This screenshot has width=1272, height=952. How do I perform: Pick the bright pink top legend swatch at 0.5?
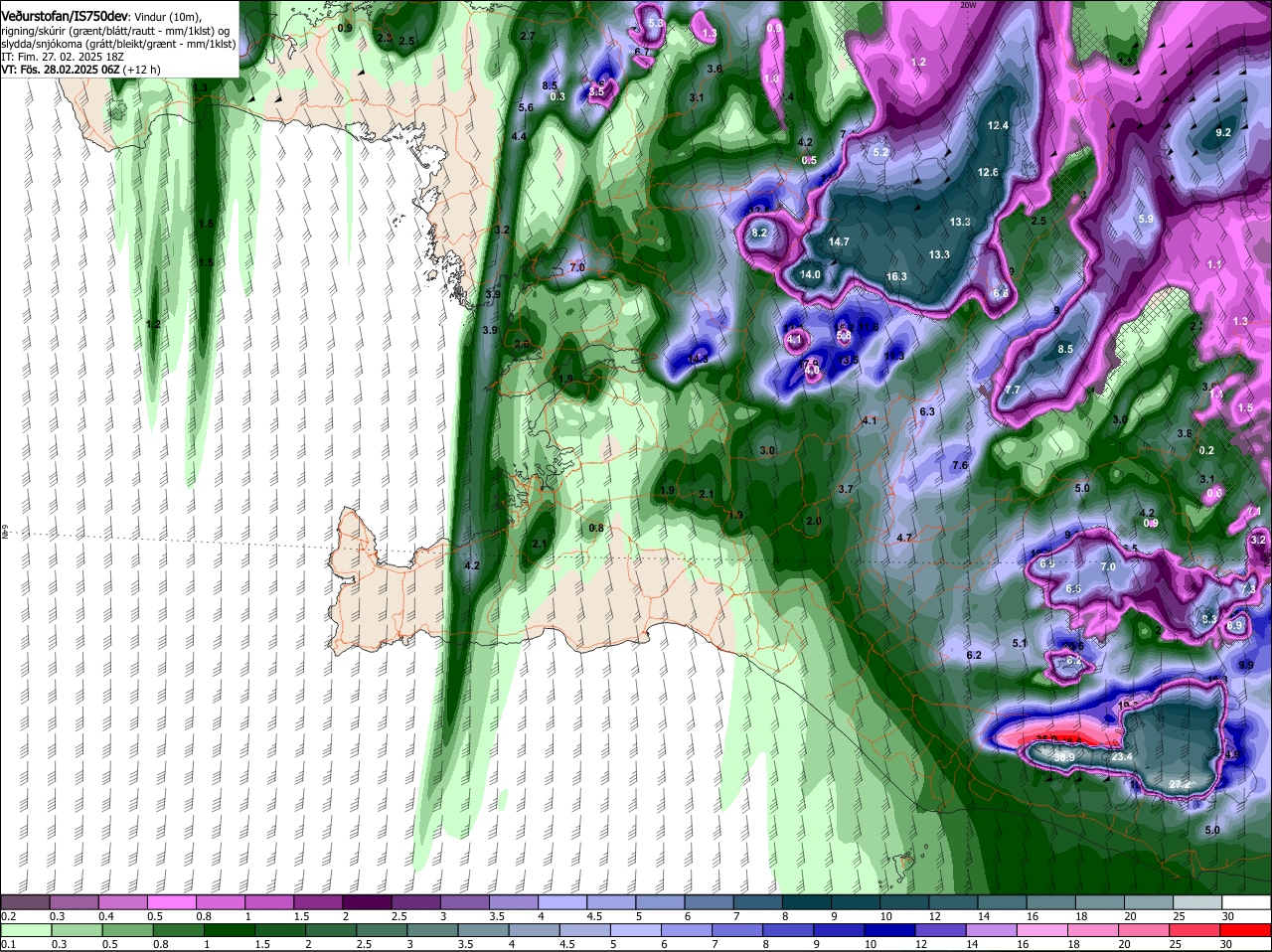(171, 902)
